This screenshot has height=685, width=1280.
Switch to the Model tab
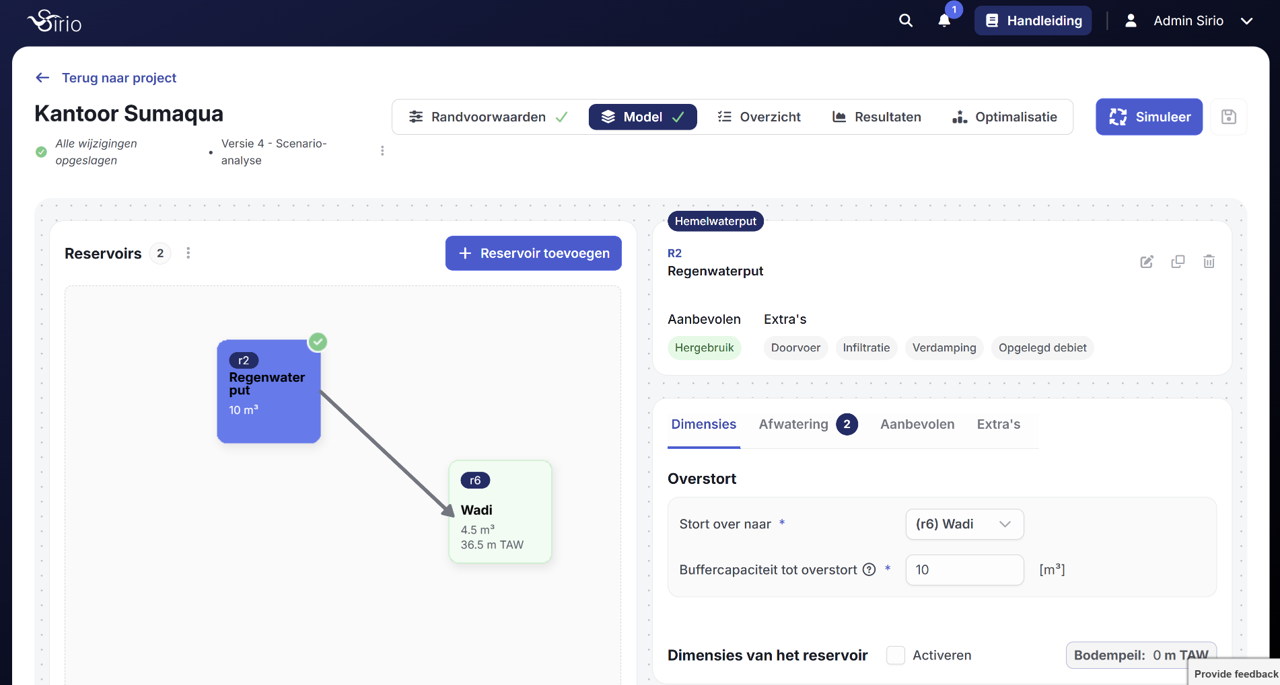[643, 117]
